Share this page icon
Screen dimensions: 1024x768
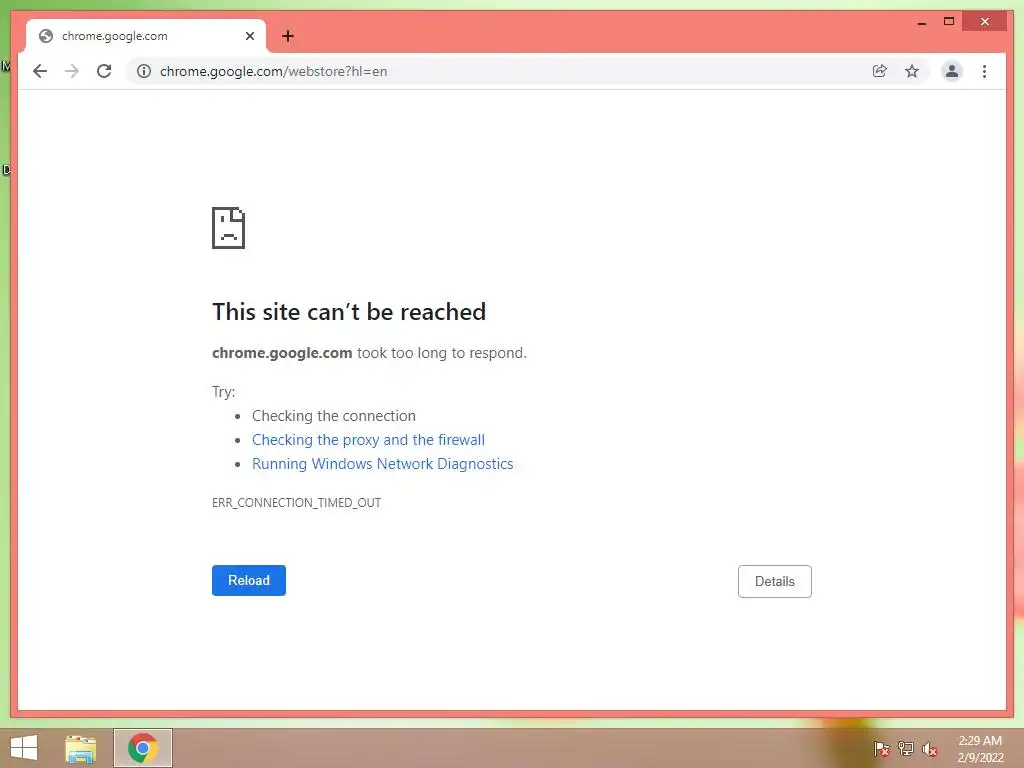[x=880, y=71]
